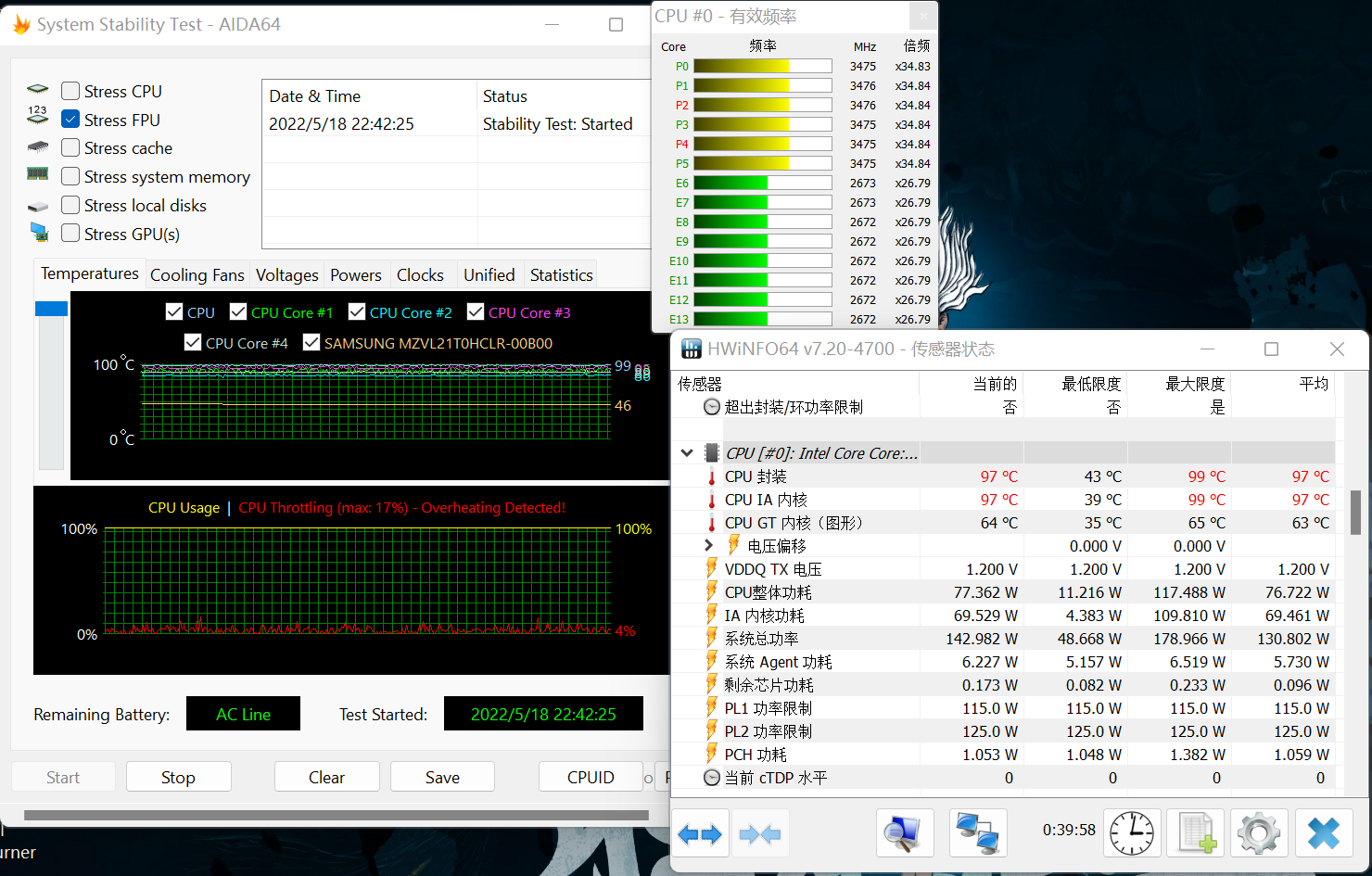Image resolution: width=1372 pixels, height=876 pixels.
Task: Open the Cooling Fans tab
Action: click(x=197, y=275)
